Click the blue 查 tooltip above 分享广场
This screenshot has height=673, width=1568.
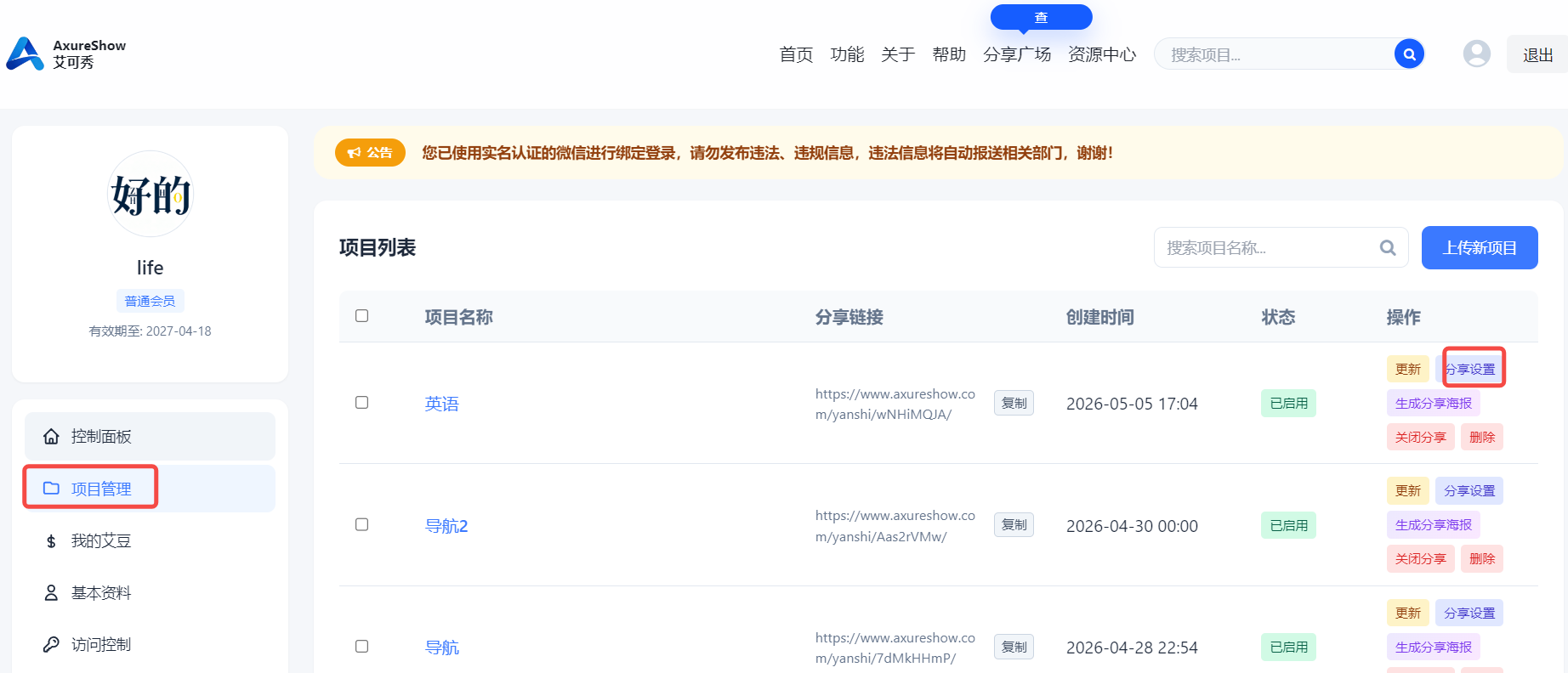coord(1041,17)
